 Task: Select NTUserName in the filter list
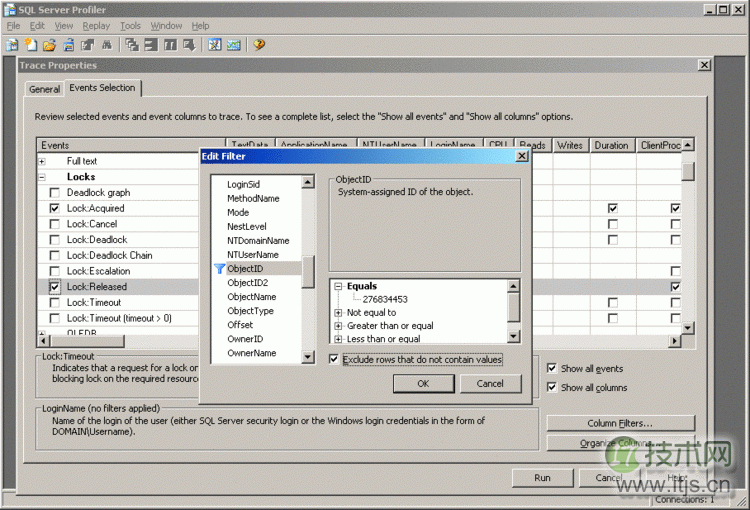click(x=253, y=255)
